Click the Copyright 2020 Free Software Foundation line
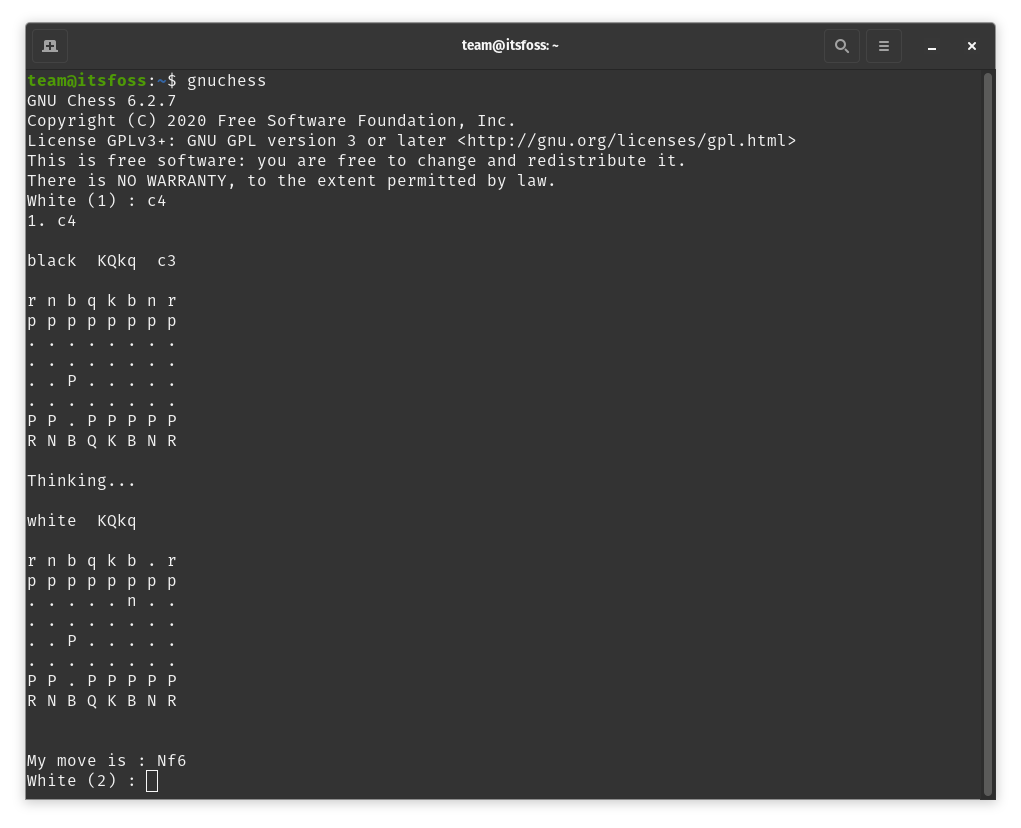The height and width of the screenshot is (828, 1021). coord(271,121)
